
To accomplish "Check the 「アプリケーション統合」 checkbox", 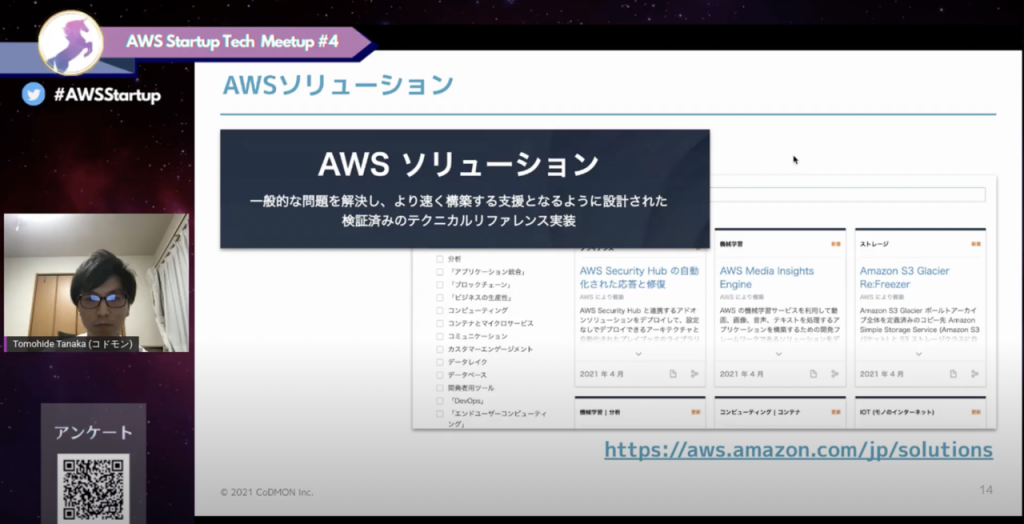I will tap(440, 272).
